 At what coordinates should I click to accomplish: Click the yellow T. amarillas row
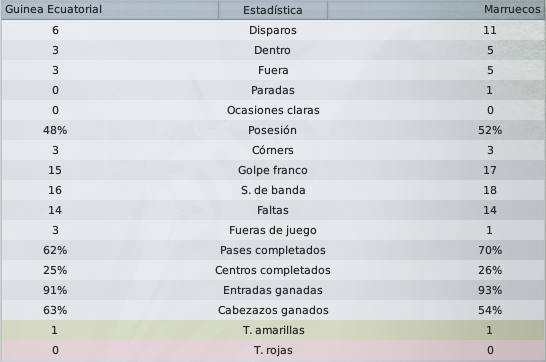(273, 330)
